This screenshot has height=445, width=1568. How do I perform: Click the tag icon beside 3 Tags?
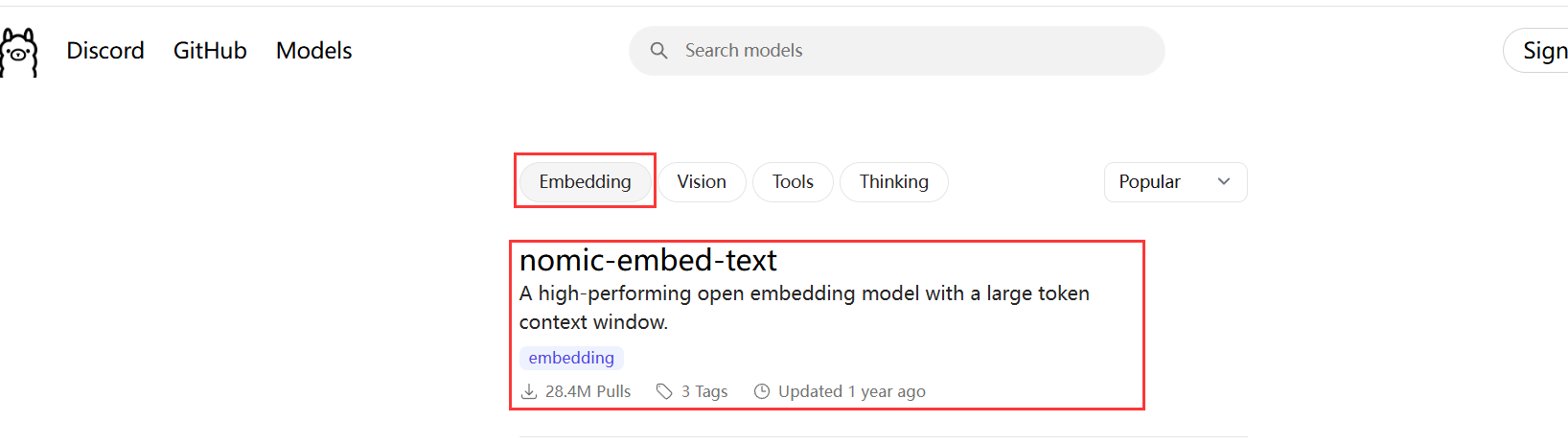(x=664, y=391)
